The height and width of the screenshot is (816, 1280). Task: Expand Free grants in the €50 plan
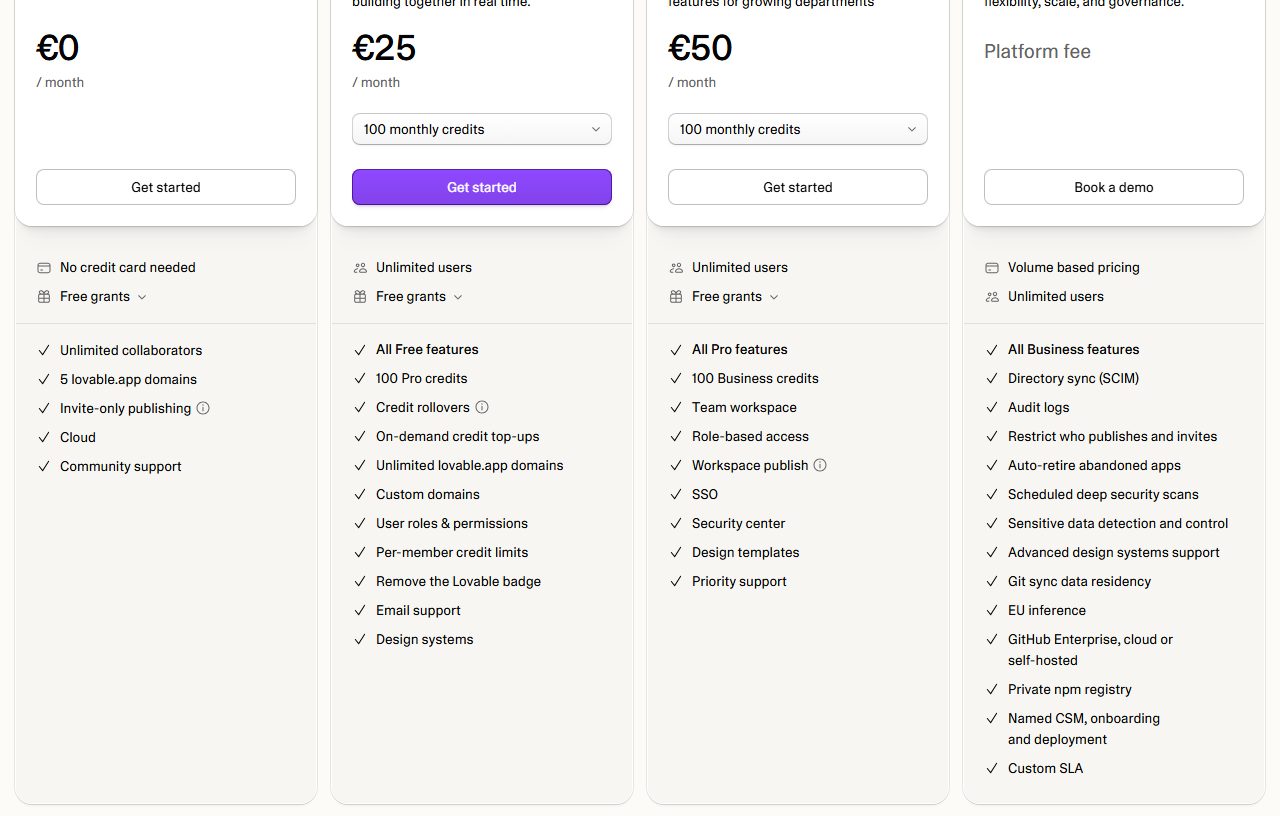click(x=735, y=296)
